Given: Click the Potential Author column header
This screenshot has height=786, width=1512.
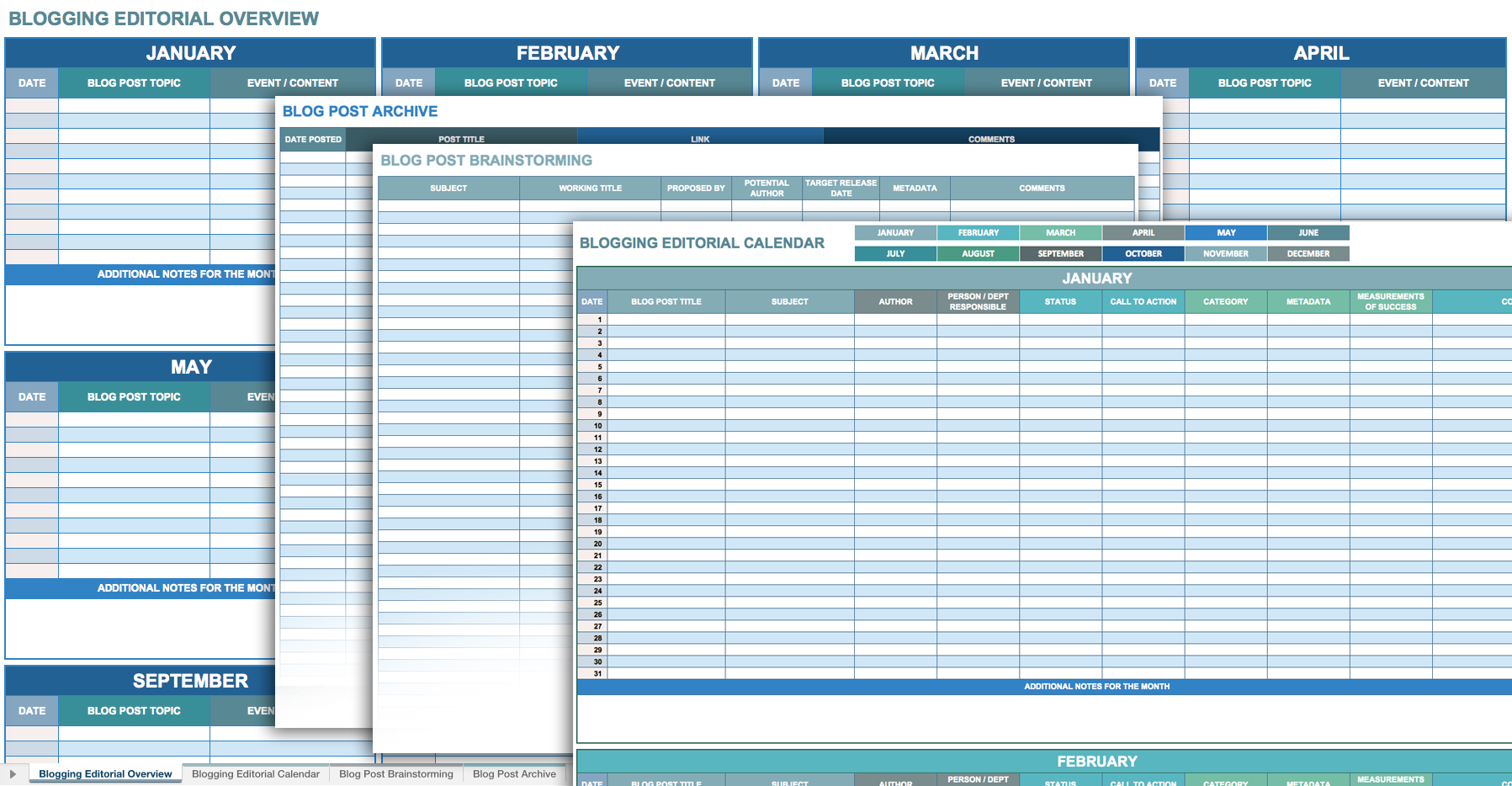Looking at the screenshot, I should [x=767, y=189].
